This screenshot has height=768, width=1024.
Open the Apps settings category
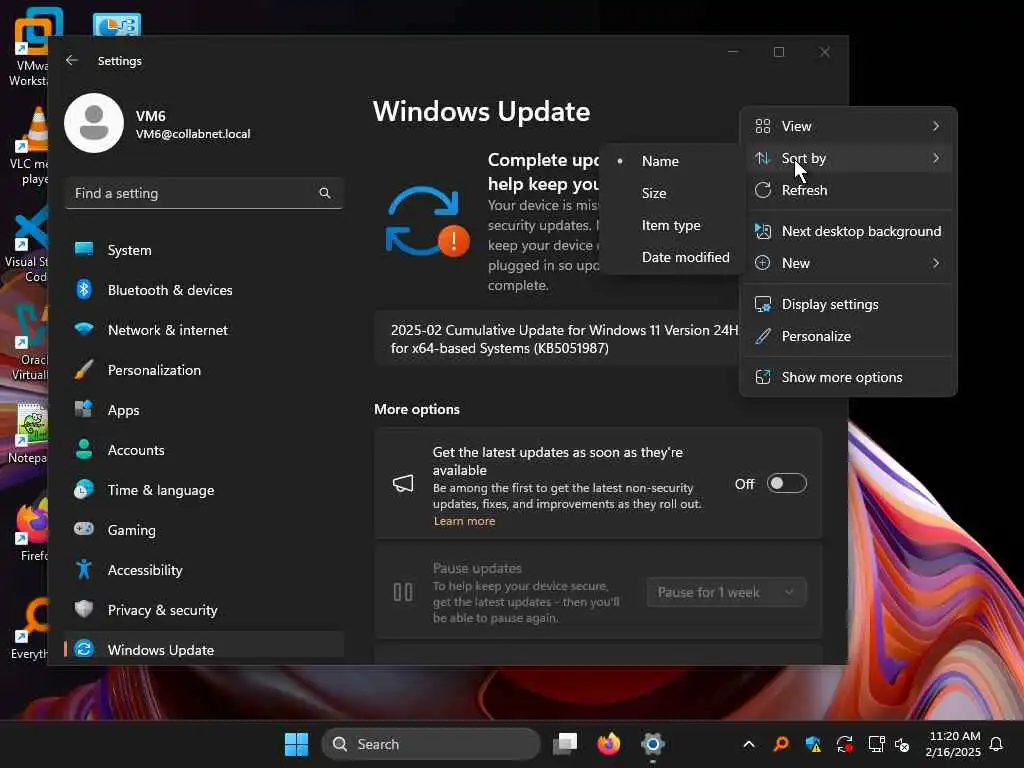(204, 410)
